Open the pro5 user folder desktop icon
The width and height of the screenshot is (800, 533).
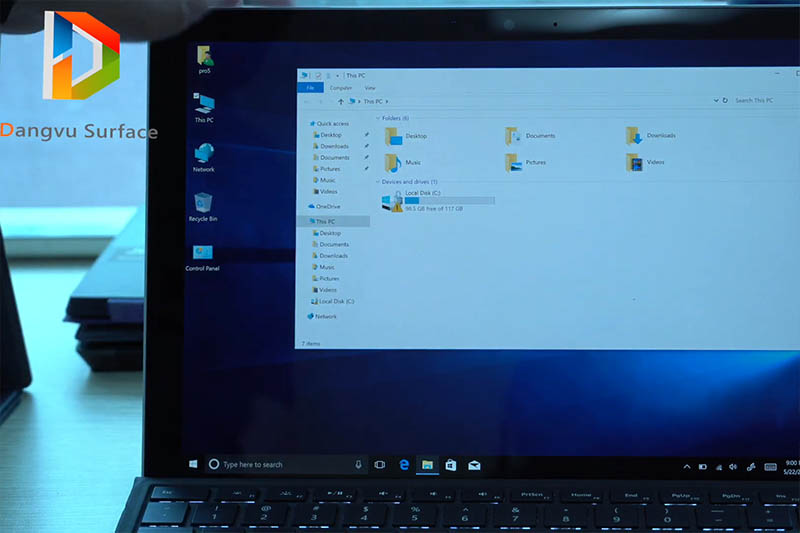pos(205,60)
